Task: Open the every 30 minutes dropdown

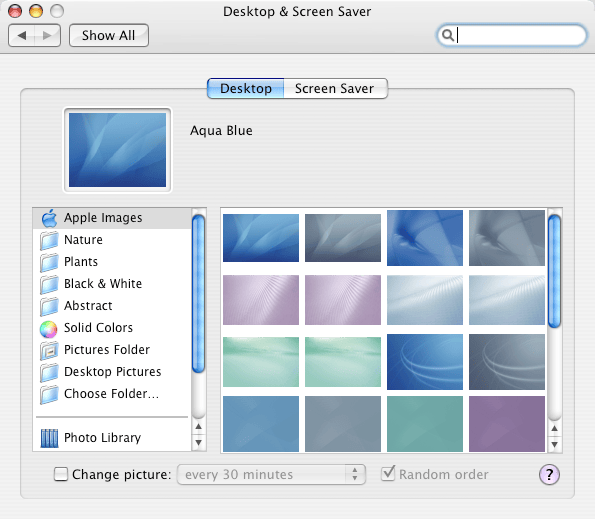Action: pyautogui.click(x=271, y=474)
